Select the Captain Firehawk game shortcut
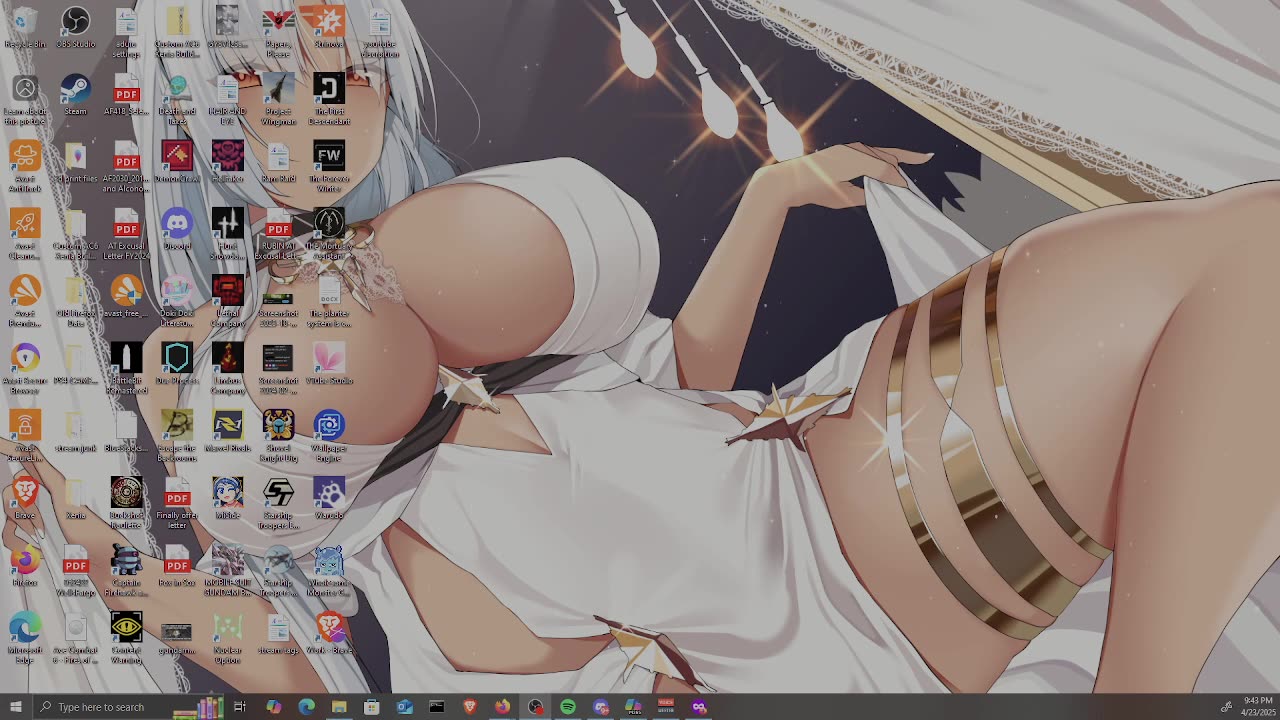Screen dimensions: 1280x720 (x=126, y=572)
